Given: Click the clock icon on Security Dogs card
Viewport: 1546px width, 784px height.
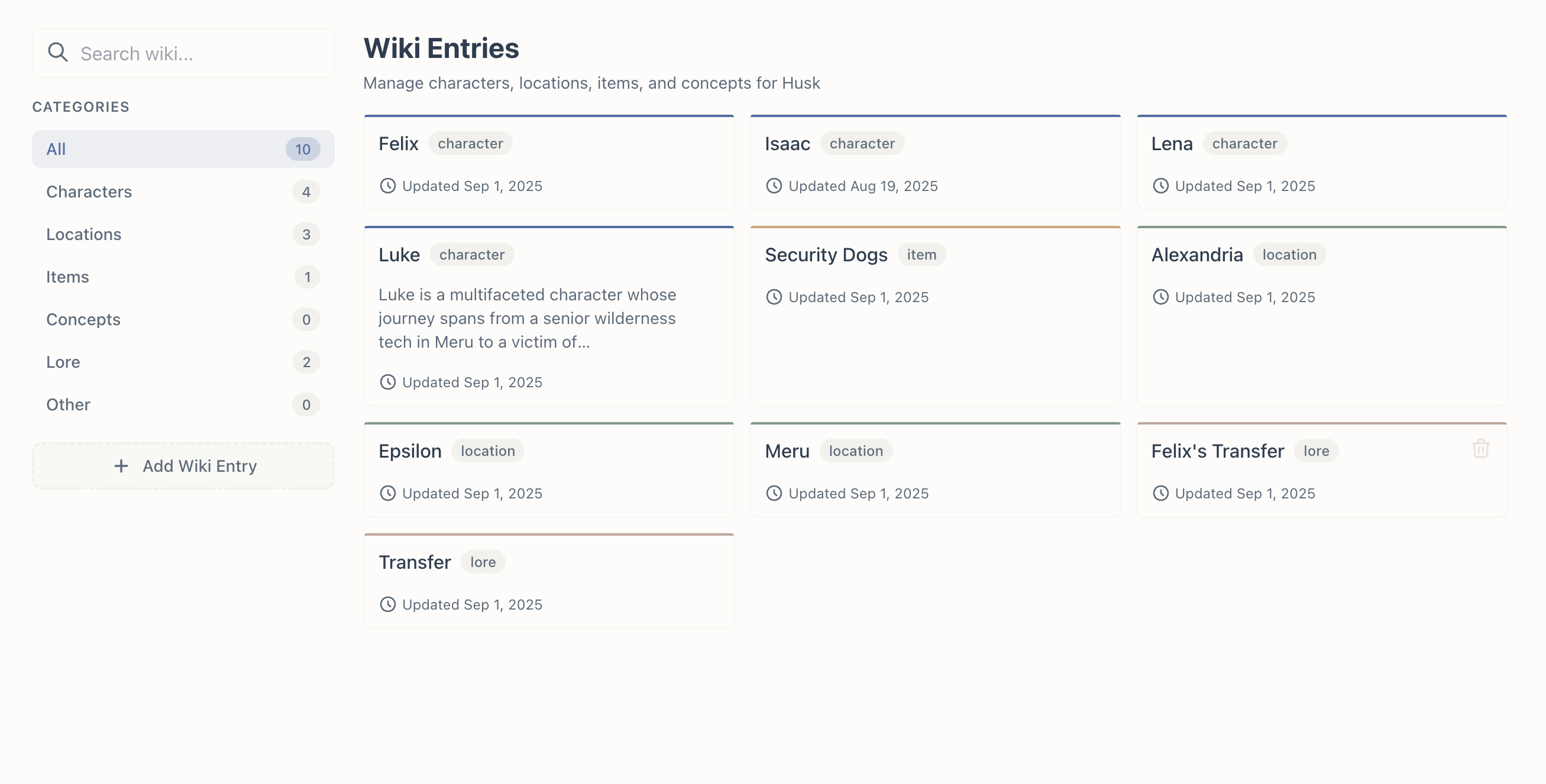Looking at the screenshot, I should pos(774,296).
